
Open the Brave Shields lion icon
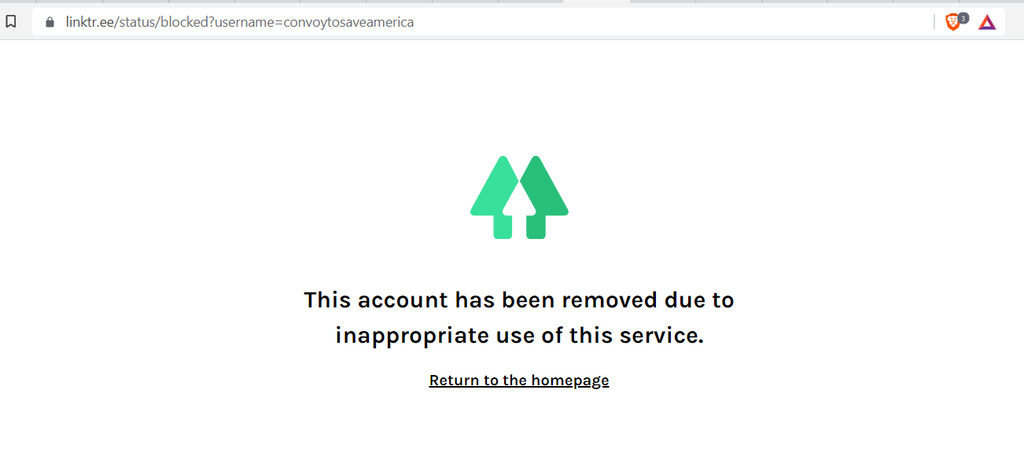coord(953,23)
